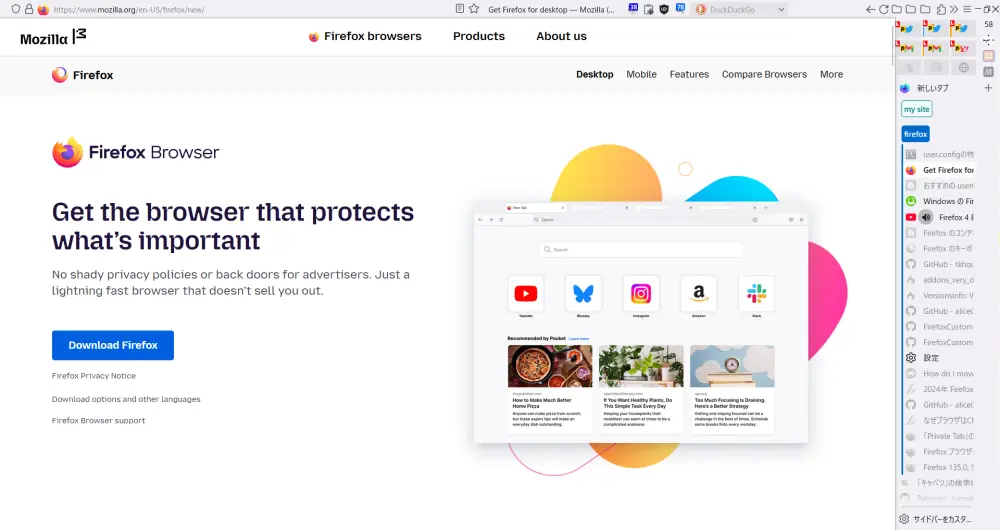Open Firefox Privacy Notice link

tap(94, 376)
